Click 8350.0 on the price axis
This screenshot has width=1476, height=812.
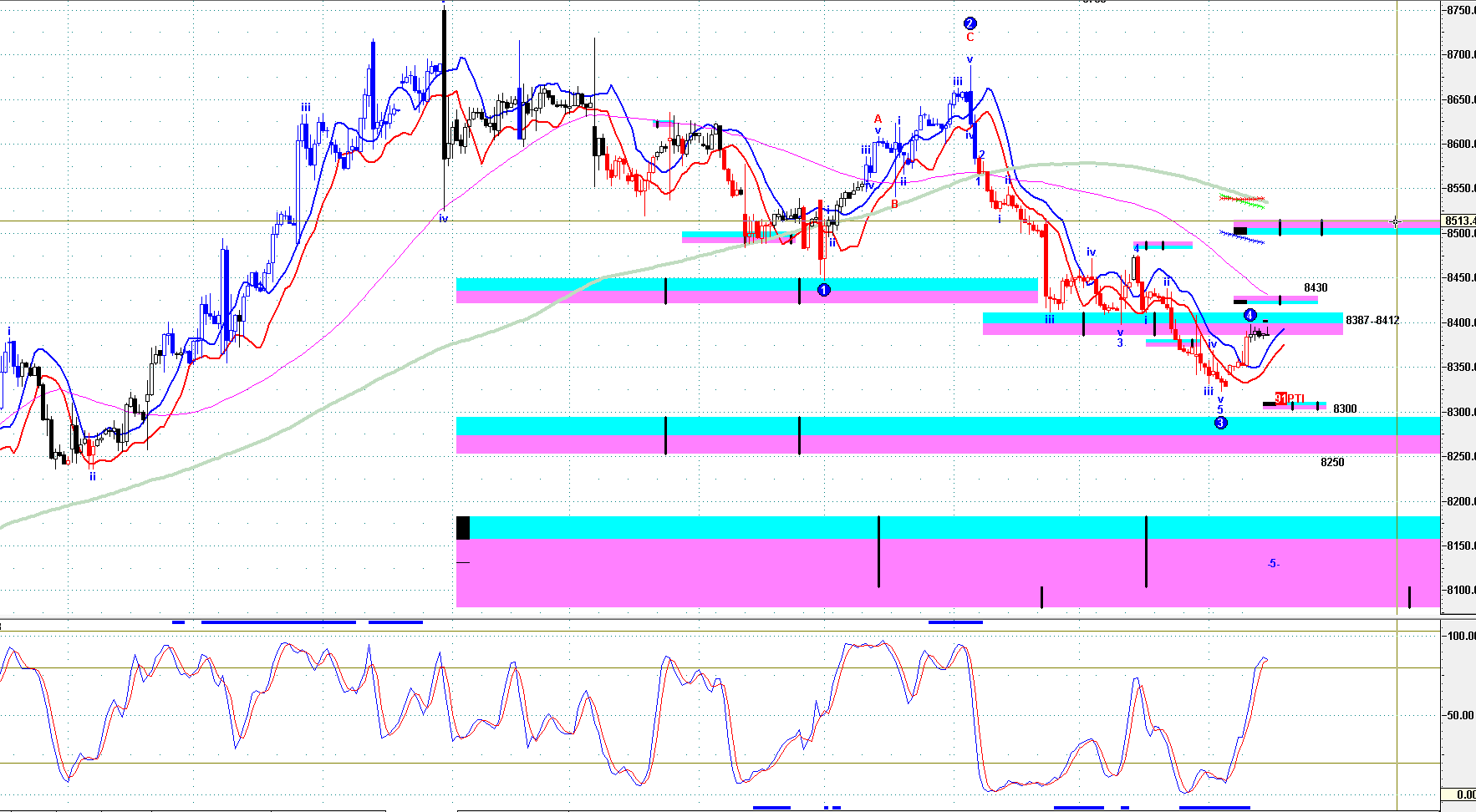(1461, 367)
